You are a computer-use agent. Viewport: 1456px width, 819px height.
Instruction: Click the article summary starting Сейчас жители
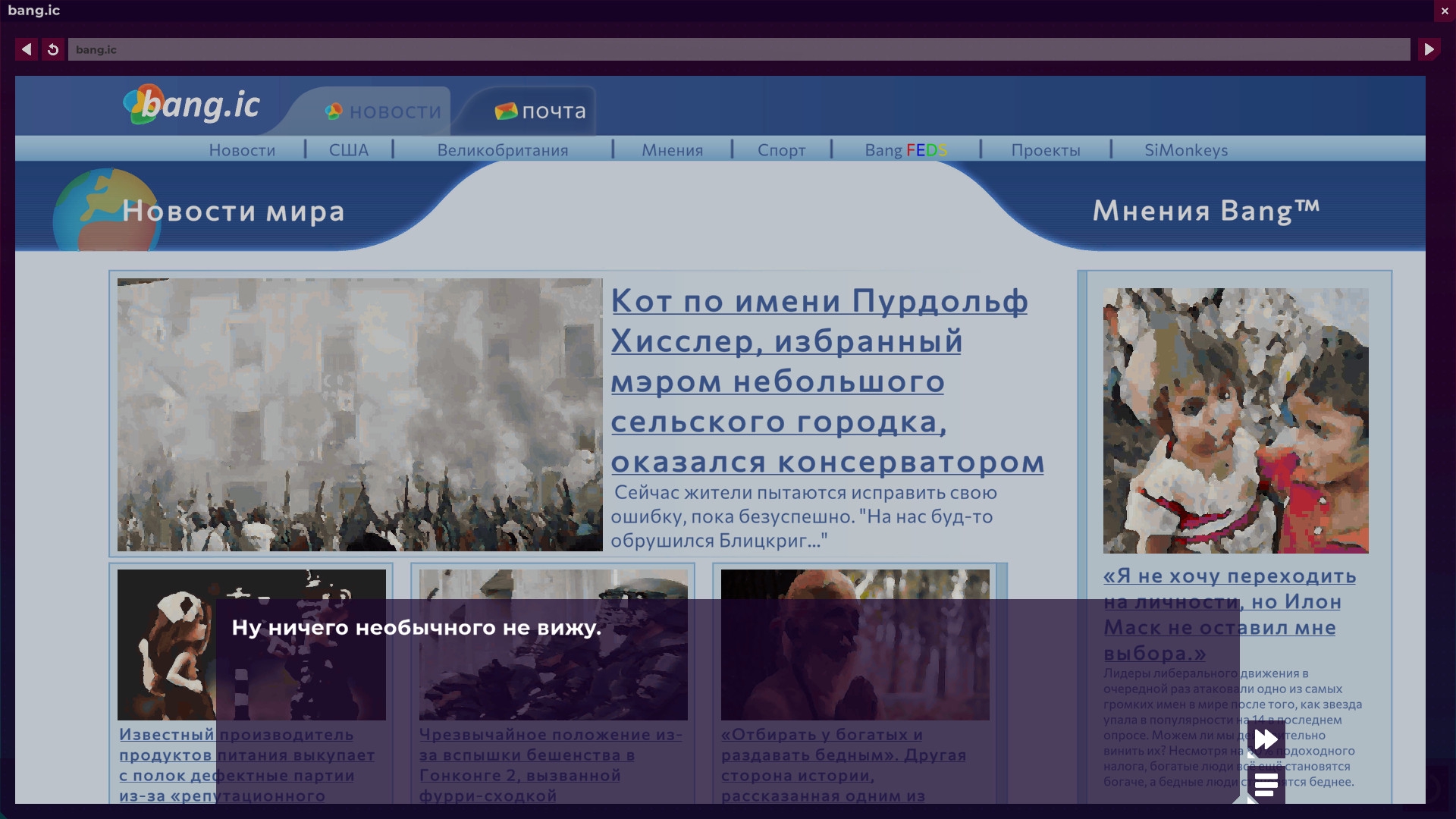coord(804,516)
